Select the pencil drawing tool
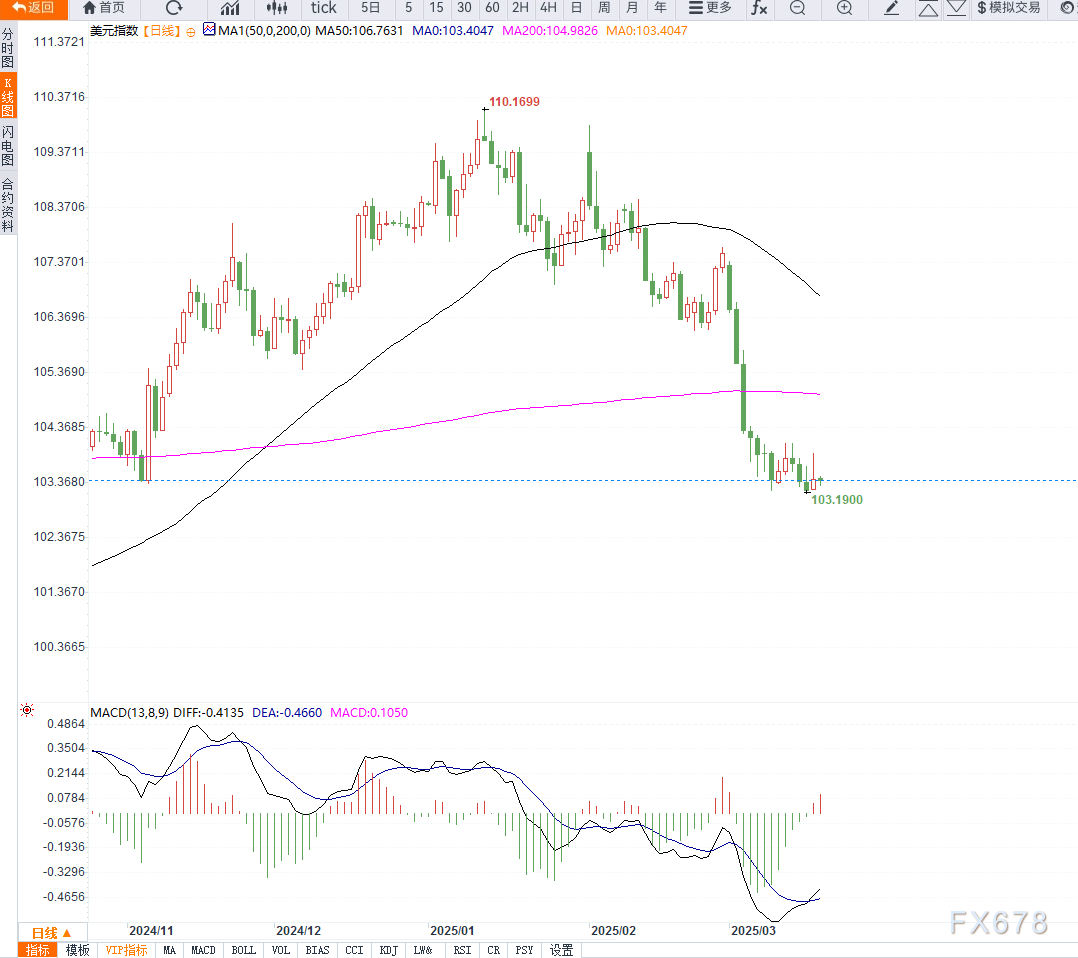 pos(892,8)
